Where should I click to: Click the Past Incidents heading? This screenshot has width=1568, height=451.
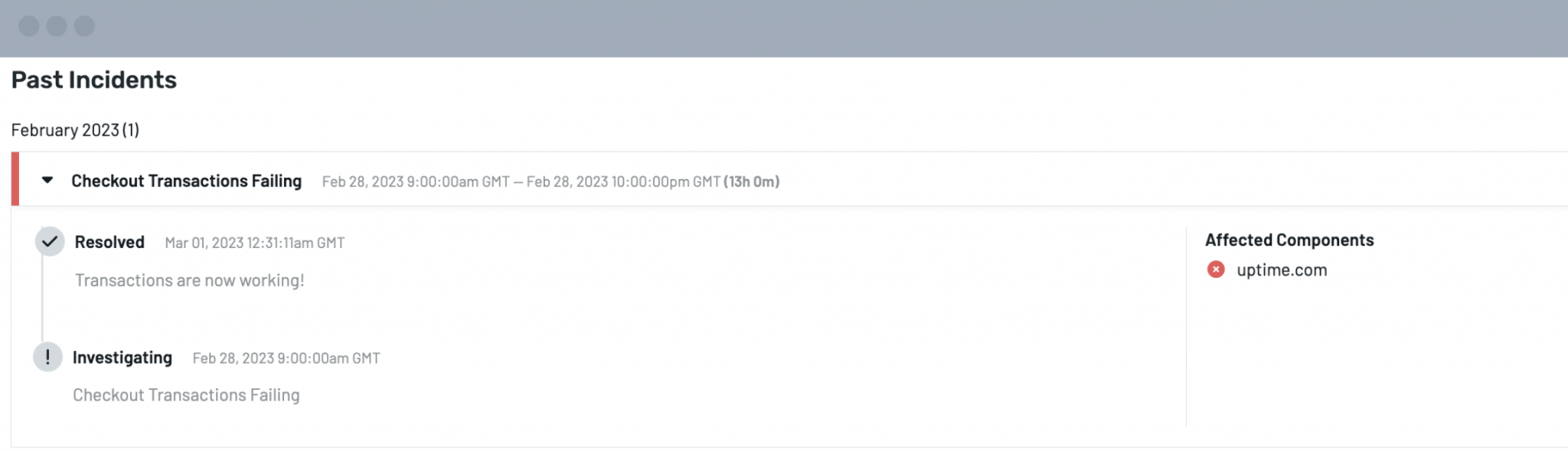pos(94,80)
